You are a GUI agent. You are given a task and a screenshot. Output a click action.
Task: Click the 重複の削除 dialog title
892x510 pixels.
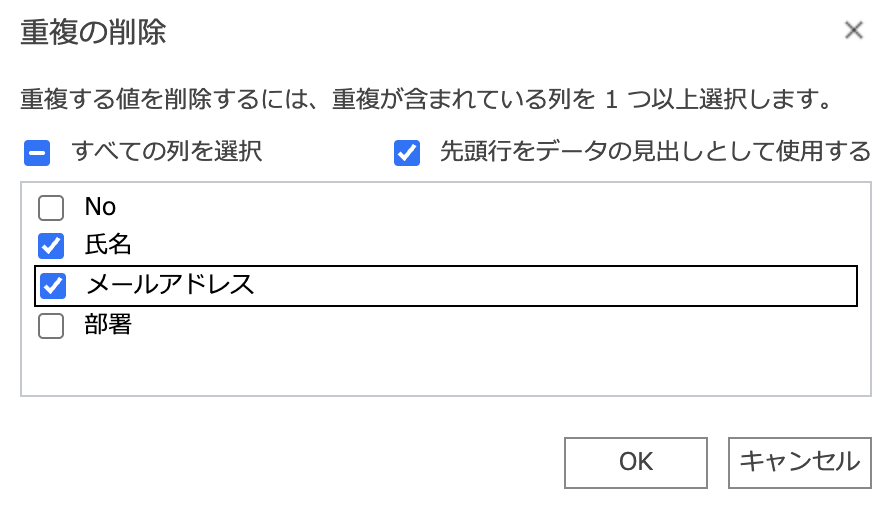[93, 33]
